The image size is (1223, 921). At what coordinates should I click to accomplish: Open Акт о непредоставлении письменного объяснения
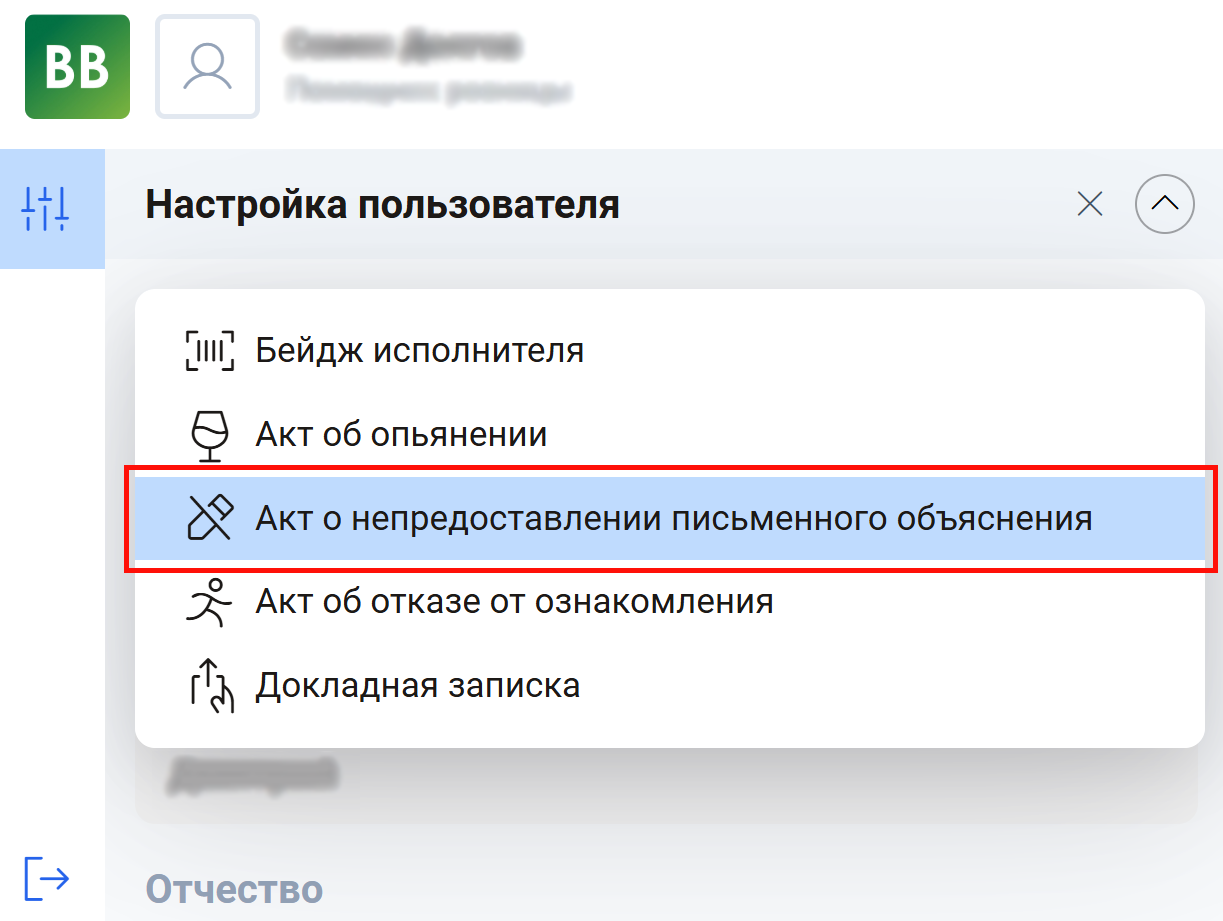click(x=669, y=519)
